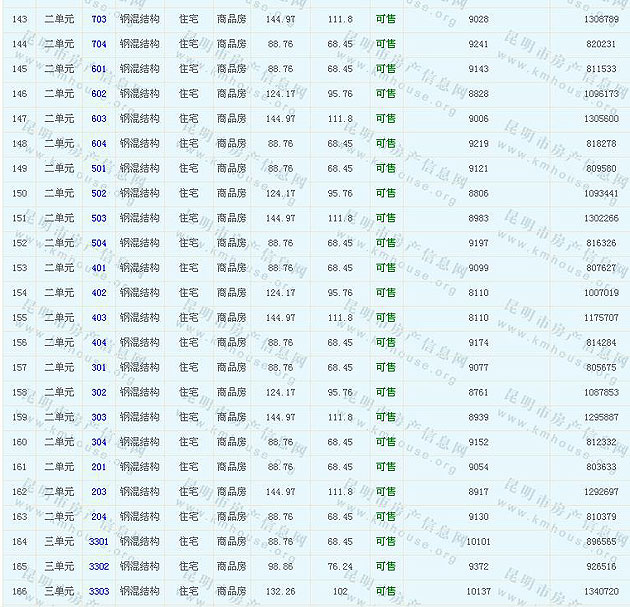Screen dimensions: 630x607
Task: Open room 203 listing
Action: (x=98, y=492)
